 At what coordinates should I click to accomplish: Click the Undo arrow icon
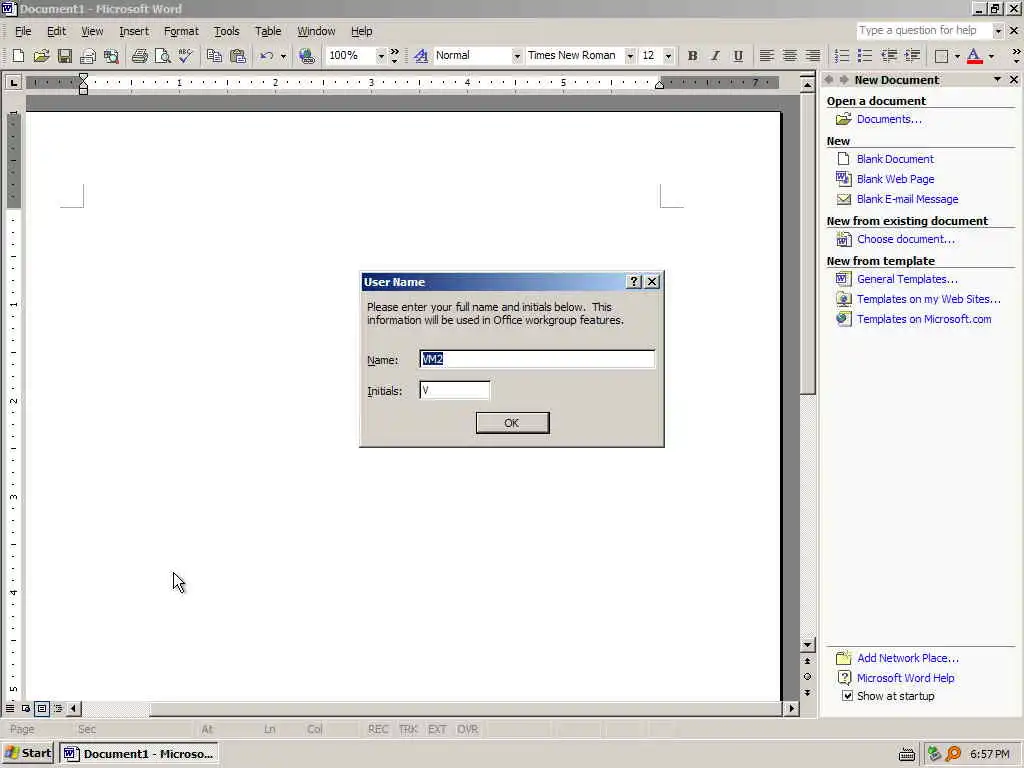coord(266,56)
